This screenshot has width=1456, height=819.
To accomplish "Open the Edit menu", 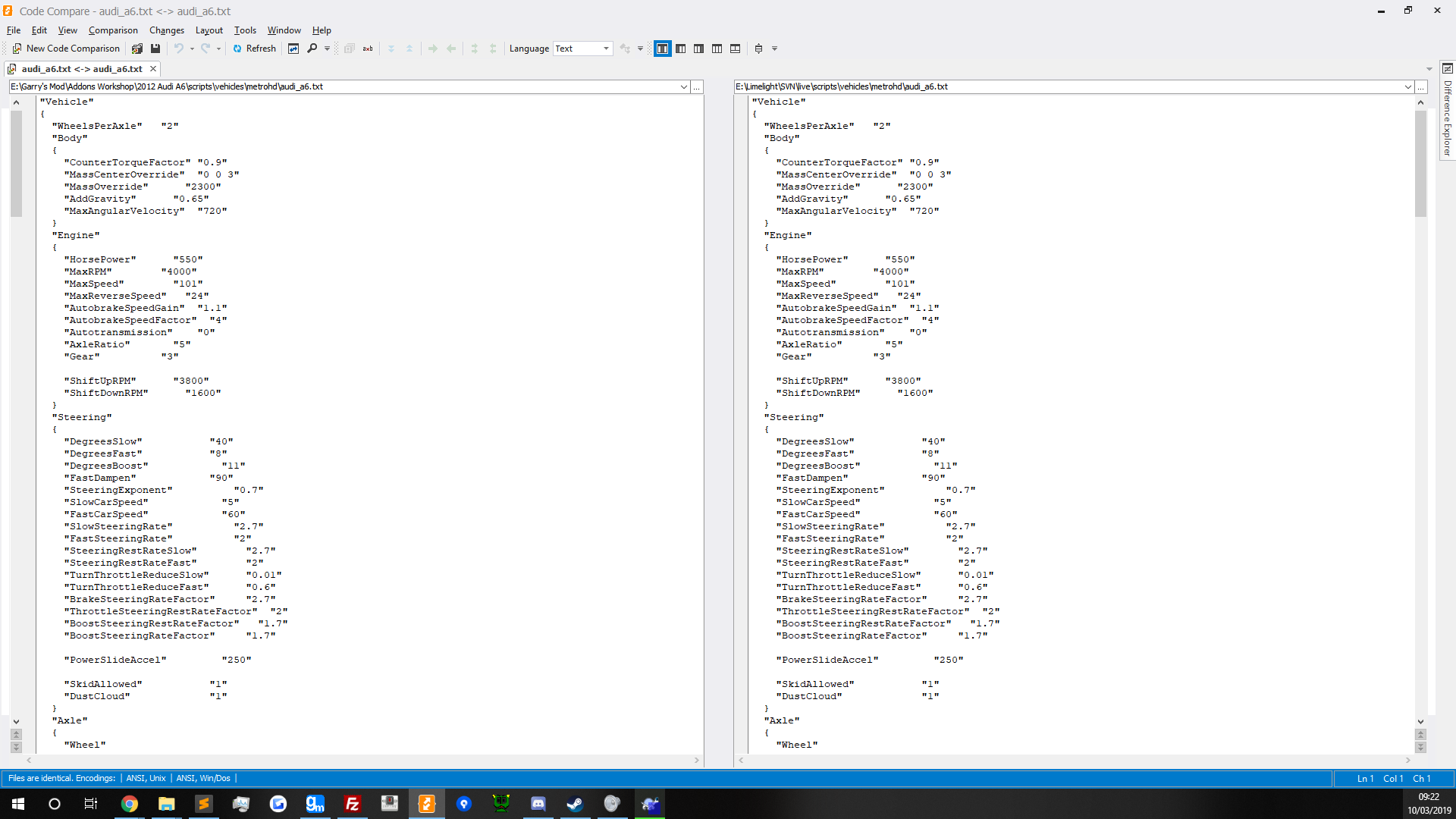I will pos(39,30).
